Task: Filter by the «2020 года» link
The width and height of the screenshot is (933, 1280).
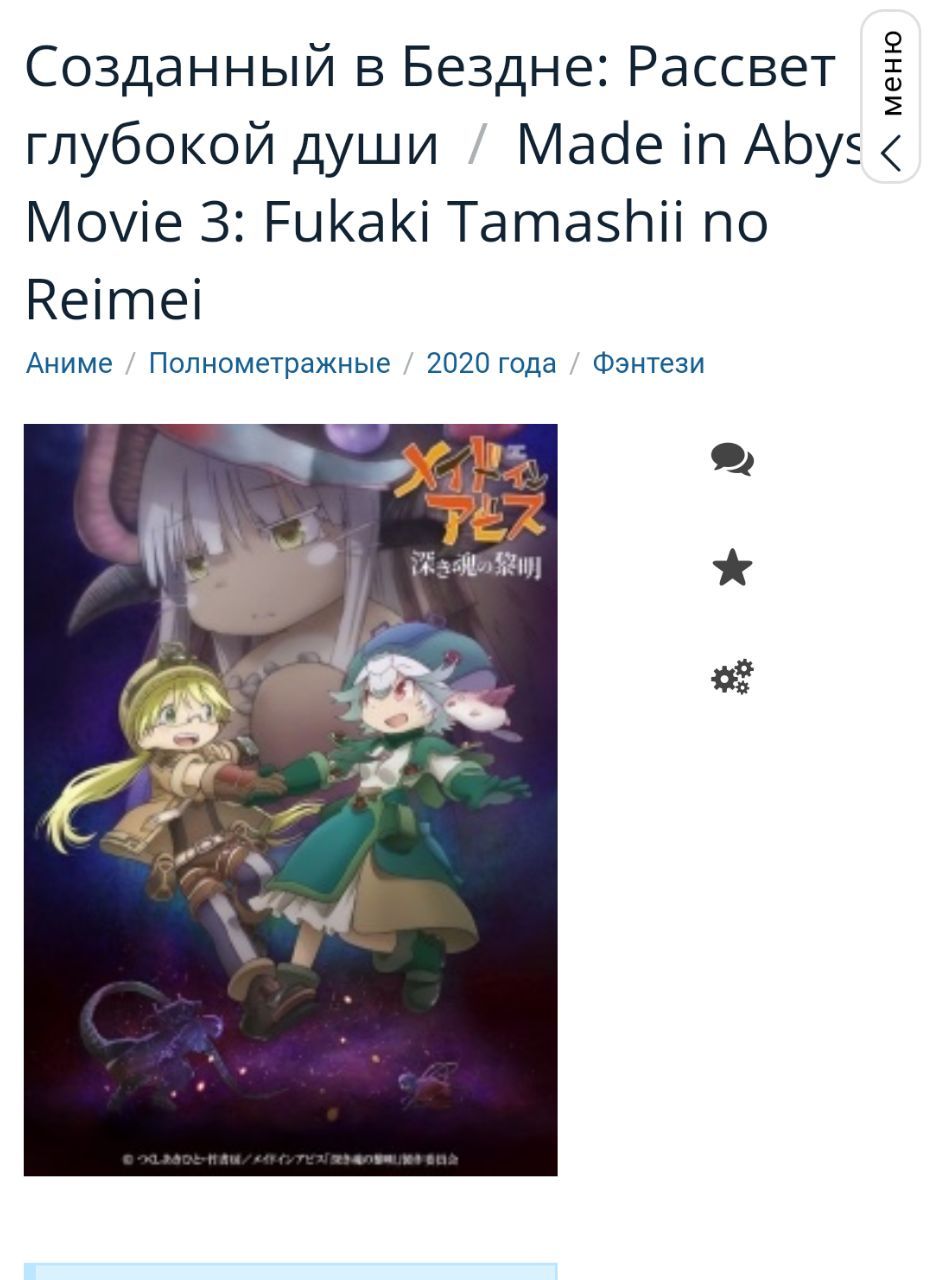Action: (x=491, y=363)
